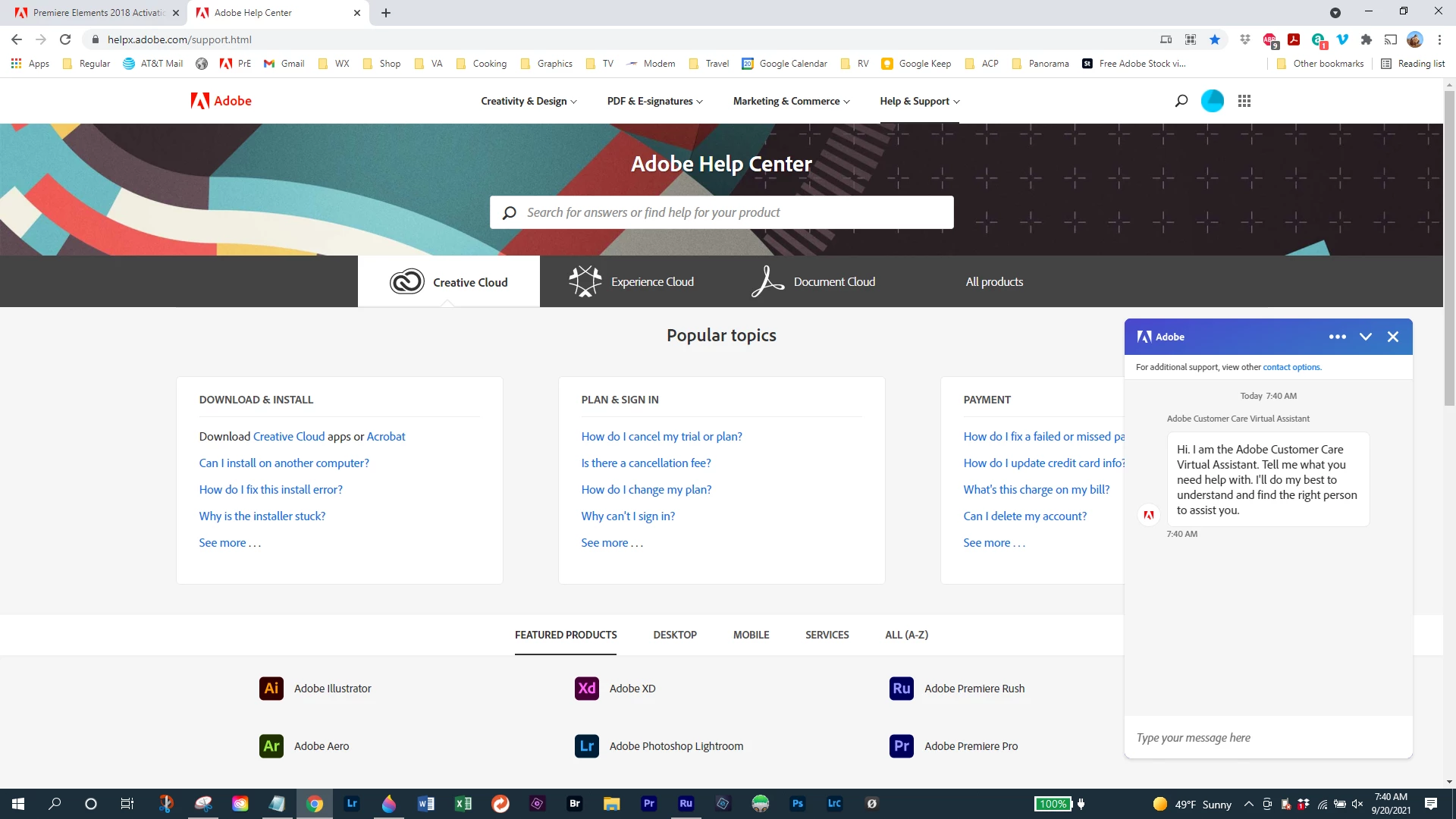The image size is (1456, 819).
Task: Click the Adobe Illustrator product icon
Action: (x=271, y=689)
